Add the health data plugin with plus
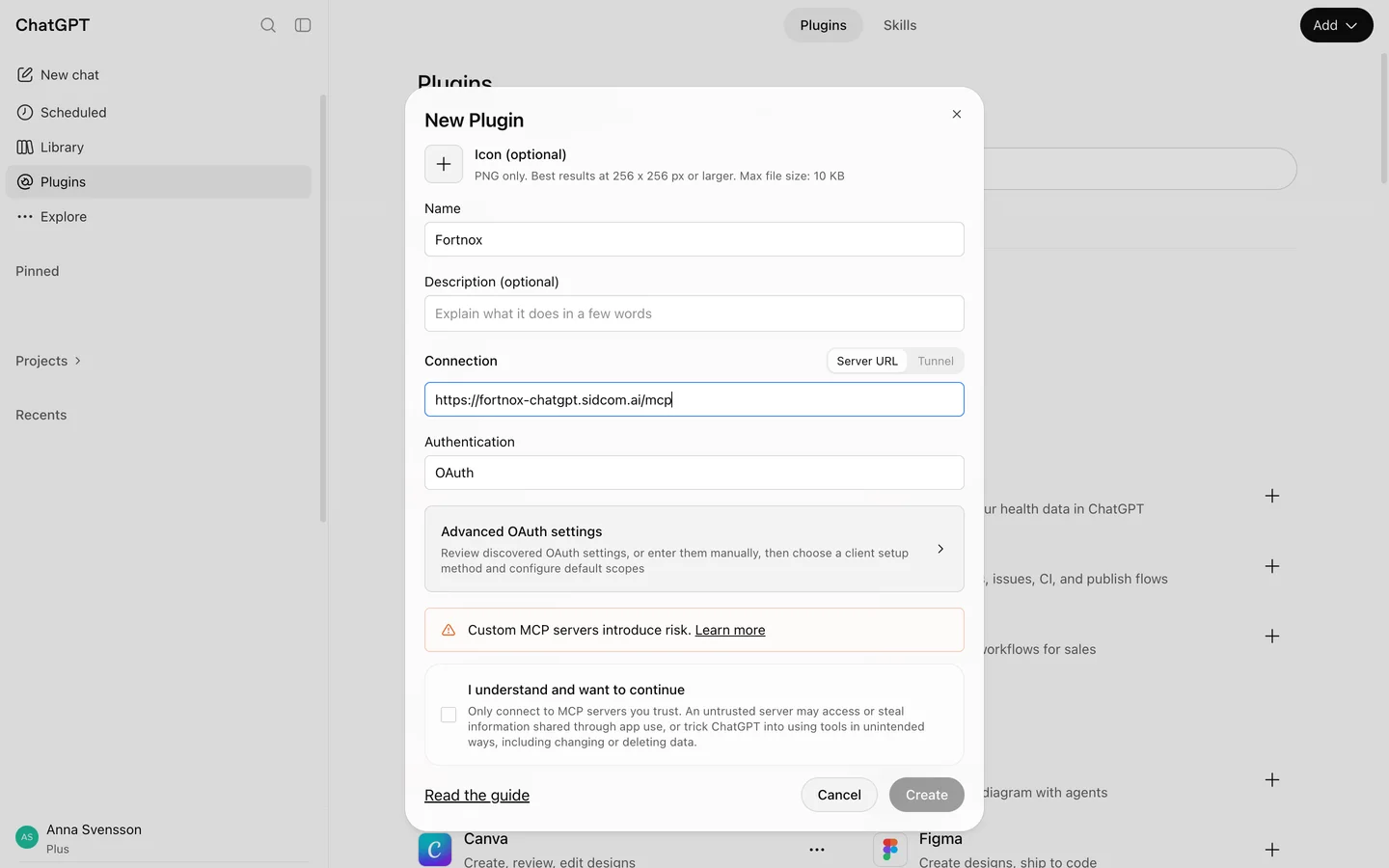1389x868 pixels. coord(1272,496)
